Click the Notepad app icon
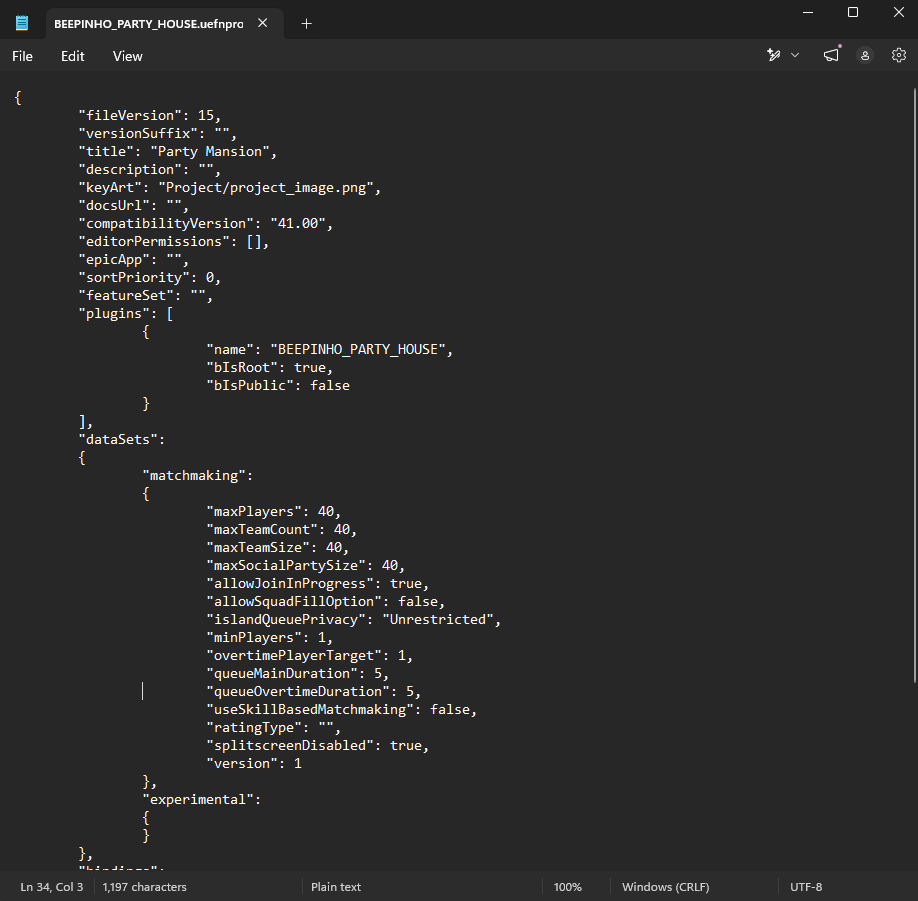The image size is (918, 901). click(22, 23)
